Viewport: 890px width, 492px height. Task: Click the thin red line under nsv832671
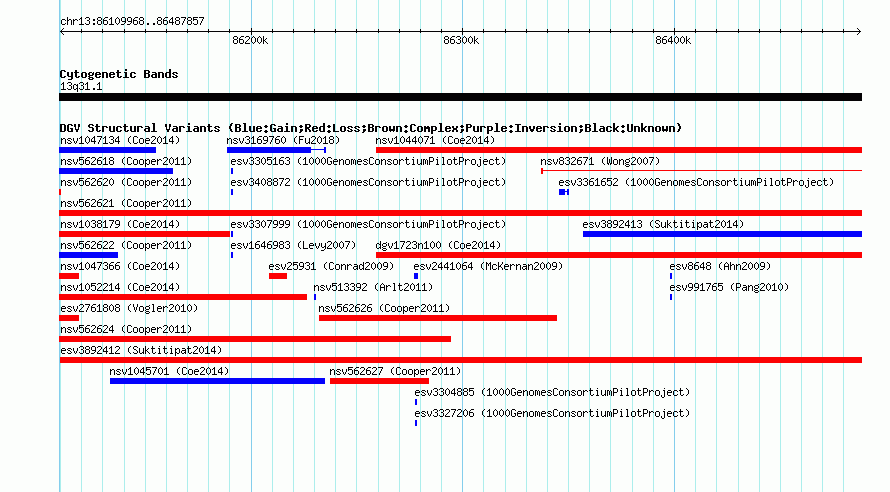click(702, 170)
